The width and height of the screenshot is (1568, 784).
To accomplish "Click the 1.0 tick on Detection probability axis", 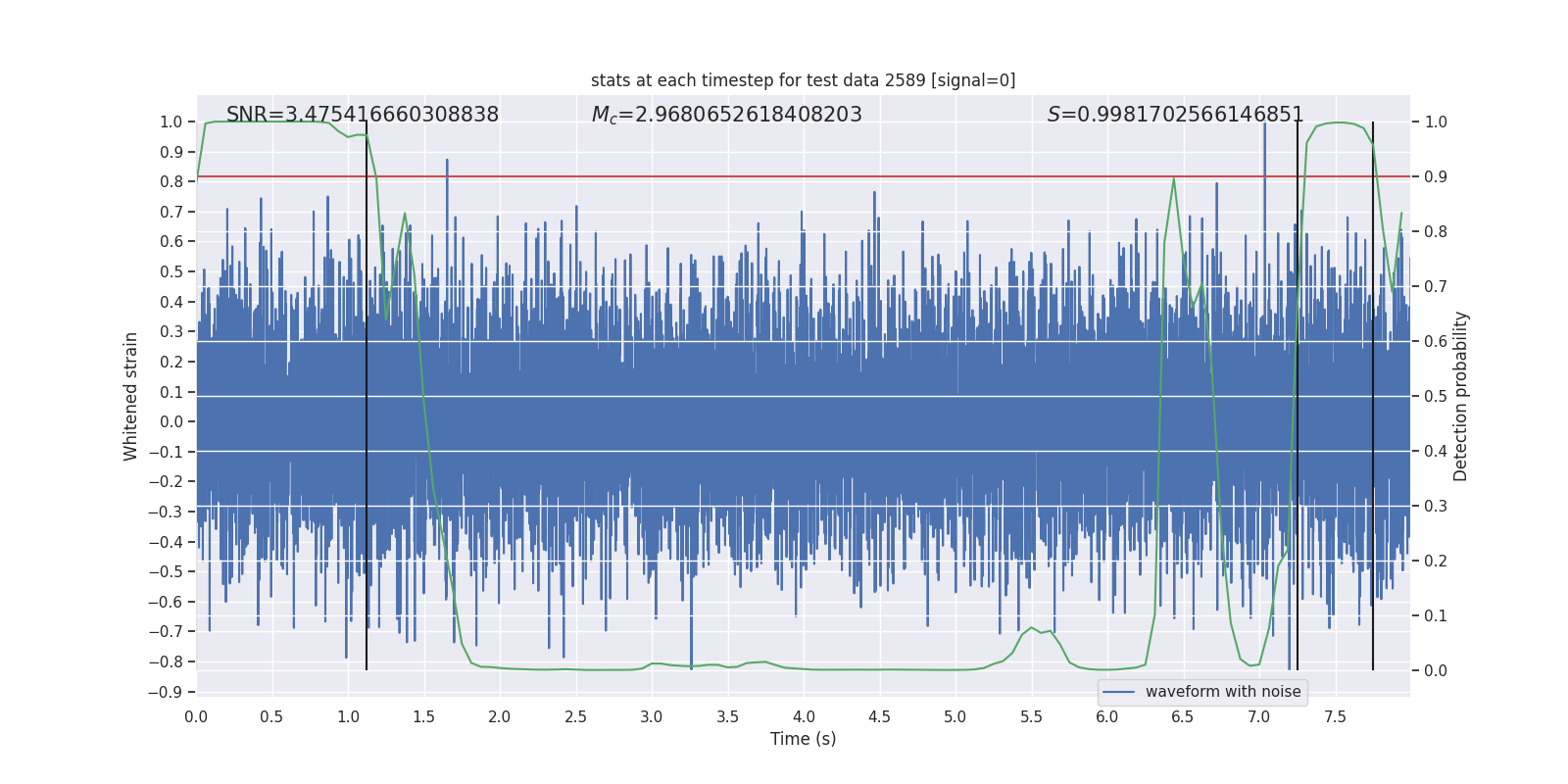I will (1436, 122).
